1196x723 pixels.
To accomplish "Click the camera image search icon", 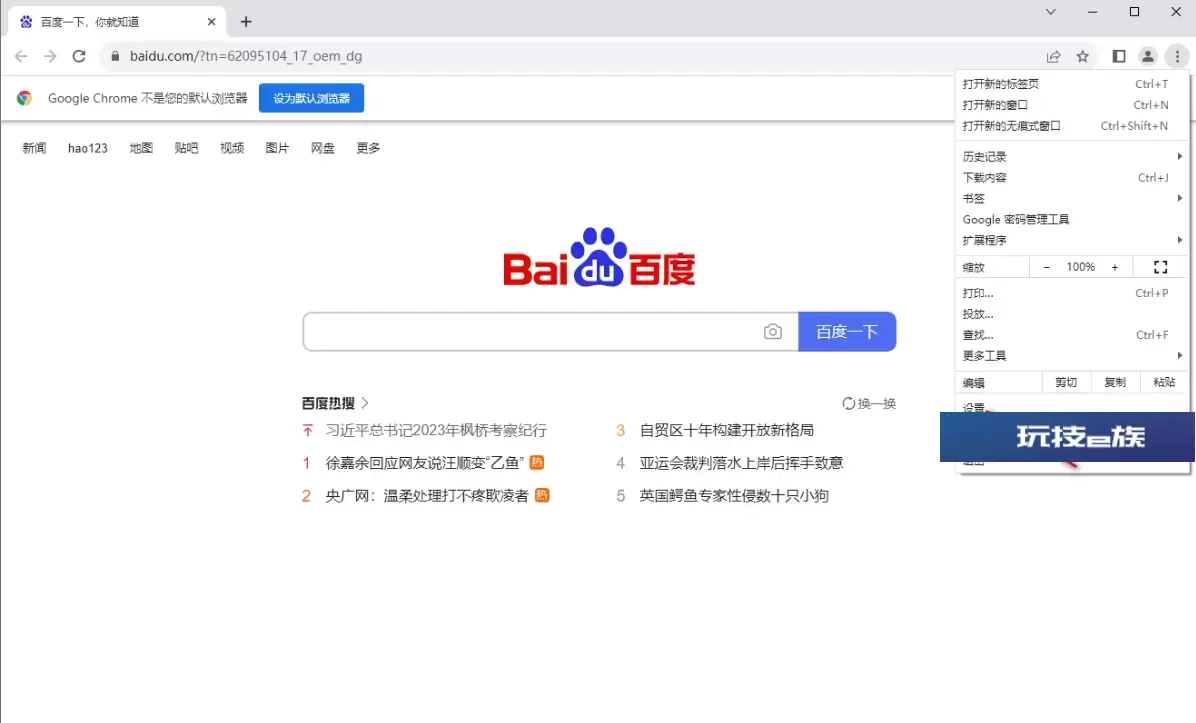I will 773,332.
